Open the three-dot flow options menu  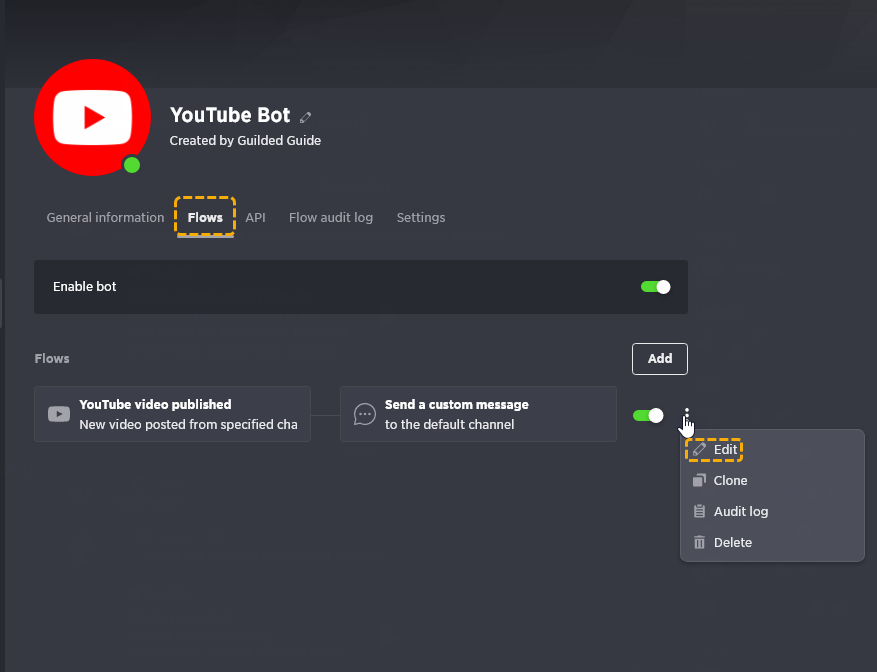pyautogui.click(x=687, y=415)
